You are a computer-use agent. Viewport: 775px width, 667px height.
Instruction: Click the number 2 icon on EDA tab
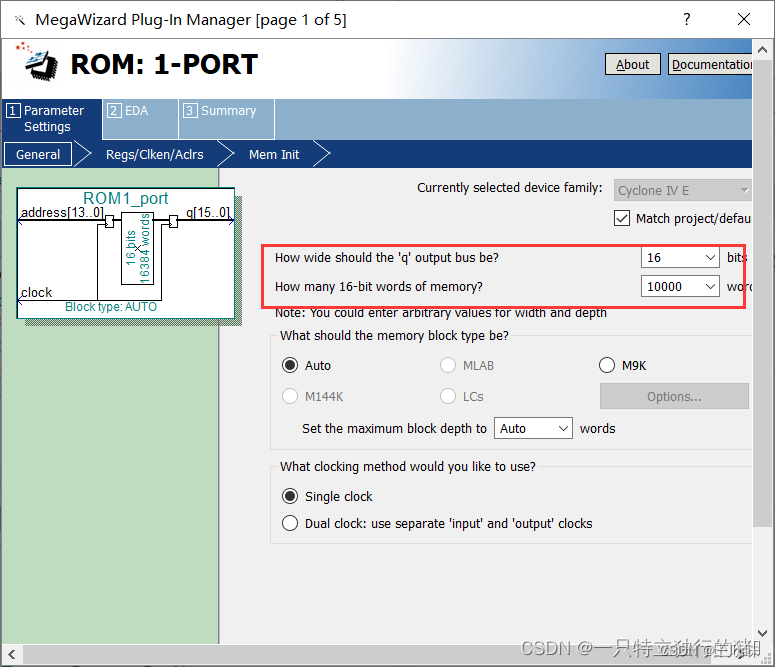[114, 110]
